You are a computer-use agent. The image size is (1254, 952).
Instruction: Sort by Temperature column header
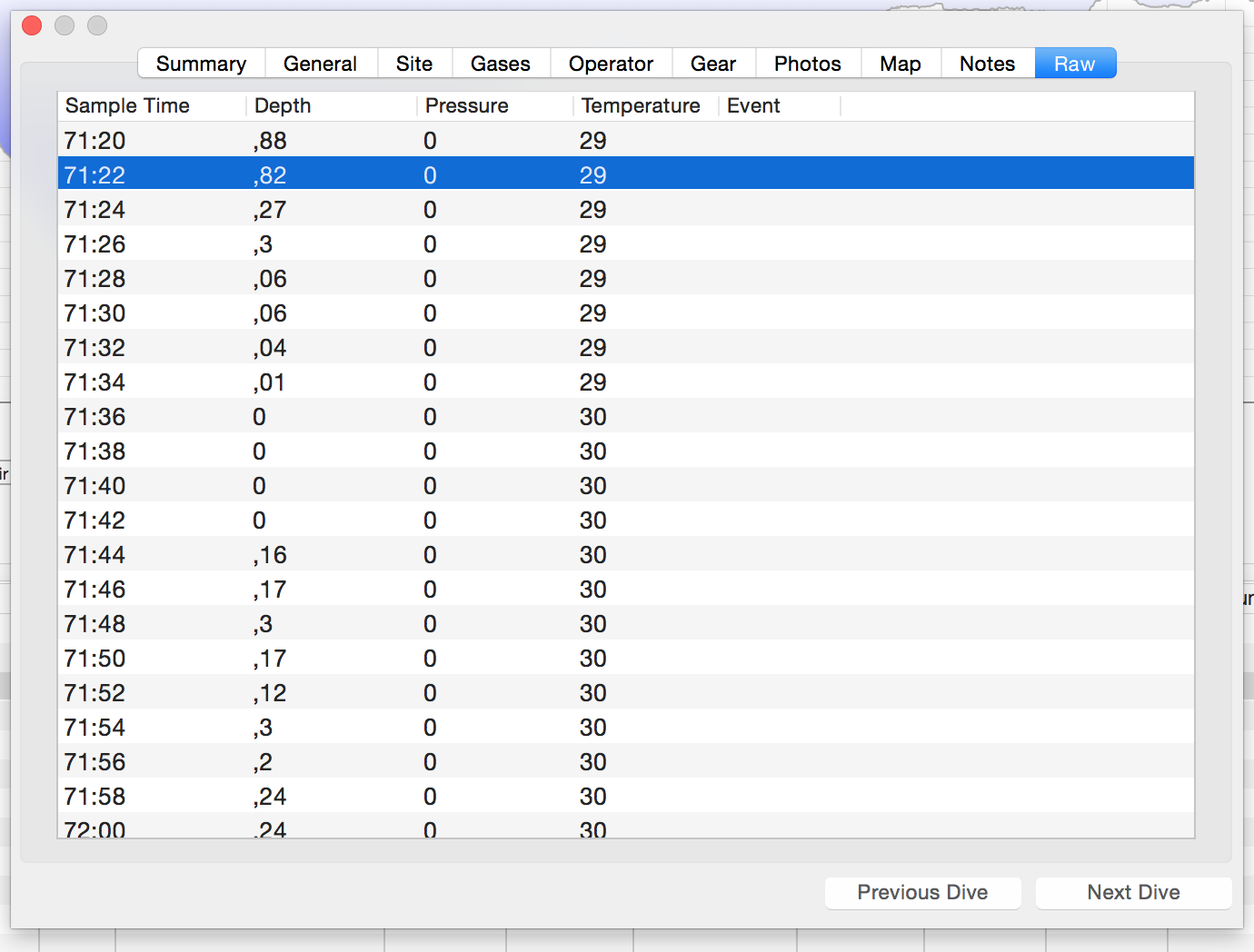coord(641,106)
